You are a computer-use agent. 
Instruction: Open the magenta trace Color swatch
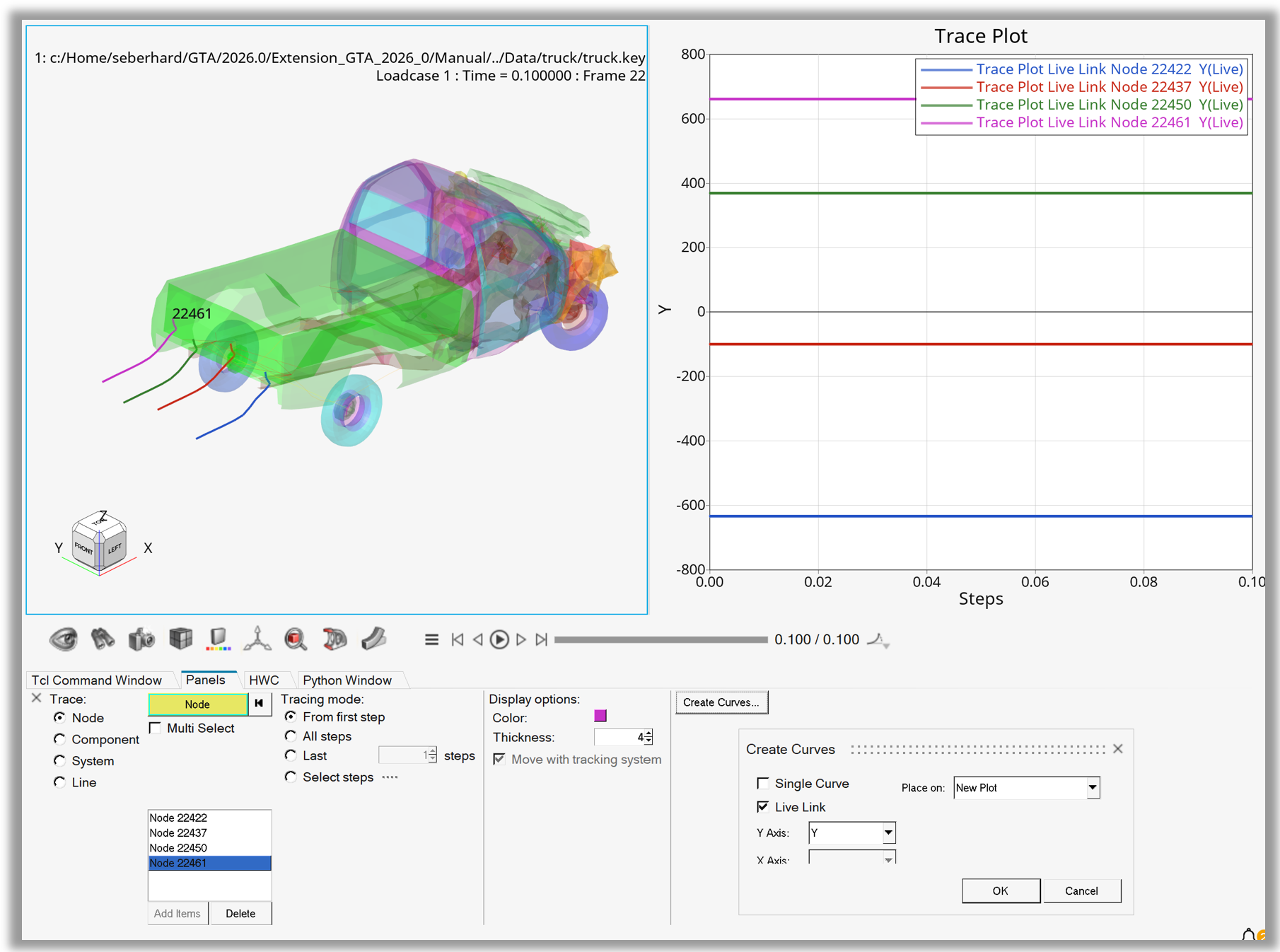pos(600,716)
